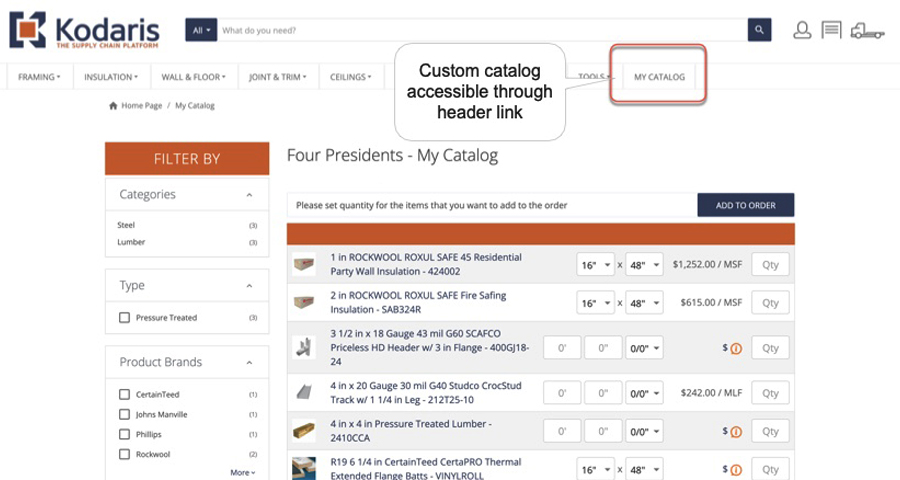This screenshot has width=900, height=480.
Task: Open the delivery truck icon
Action: tap(867, 30)
